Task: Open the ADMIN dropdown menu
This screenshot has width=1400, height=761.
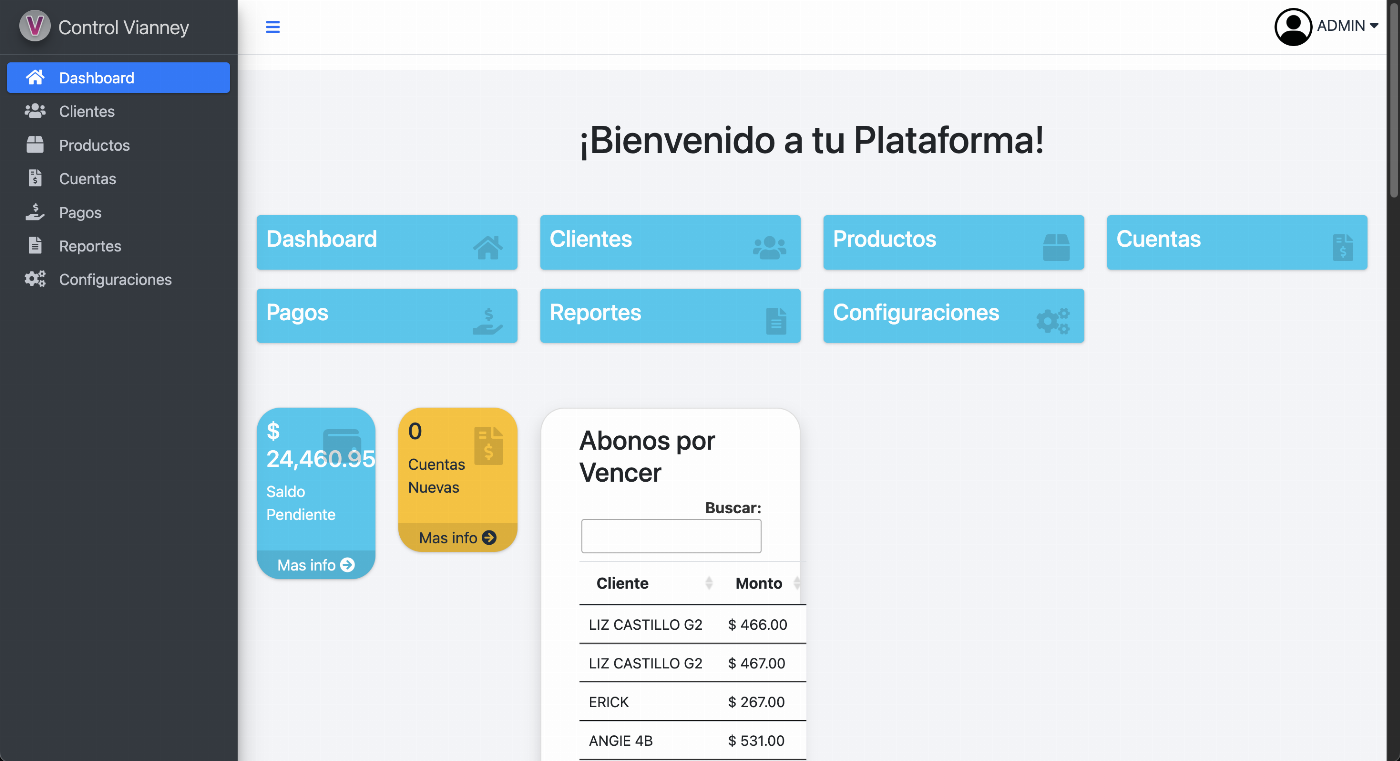Action: (1339, 27)
